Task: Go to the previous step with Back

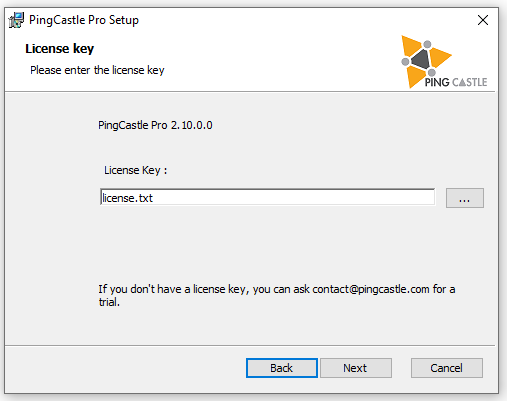Action: [282, 368]
